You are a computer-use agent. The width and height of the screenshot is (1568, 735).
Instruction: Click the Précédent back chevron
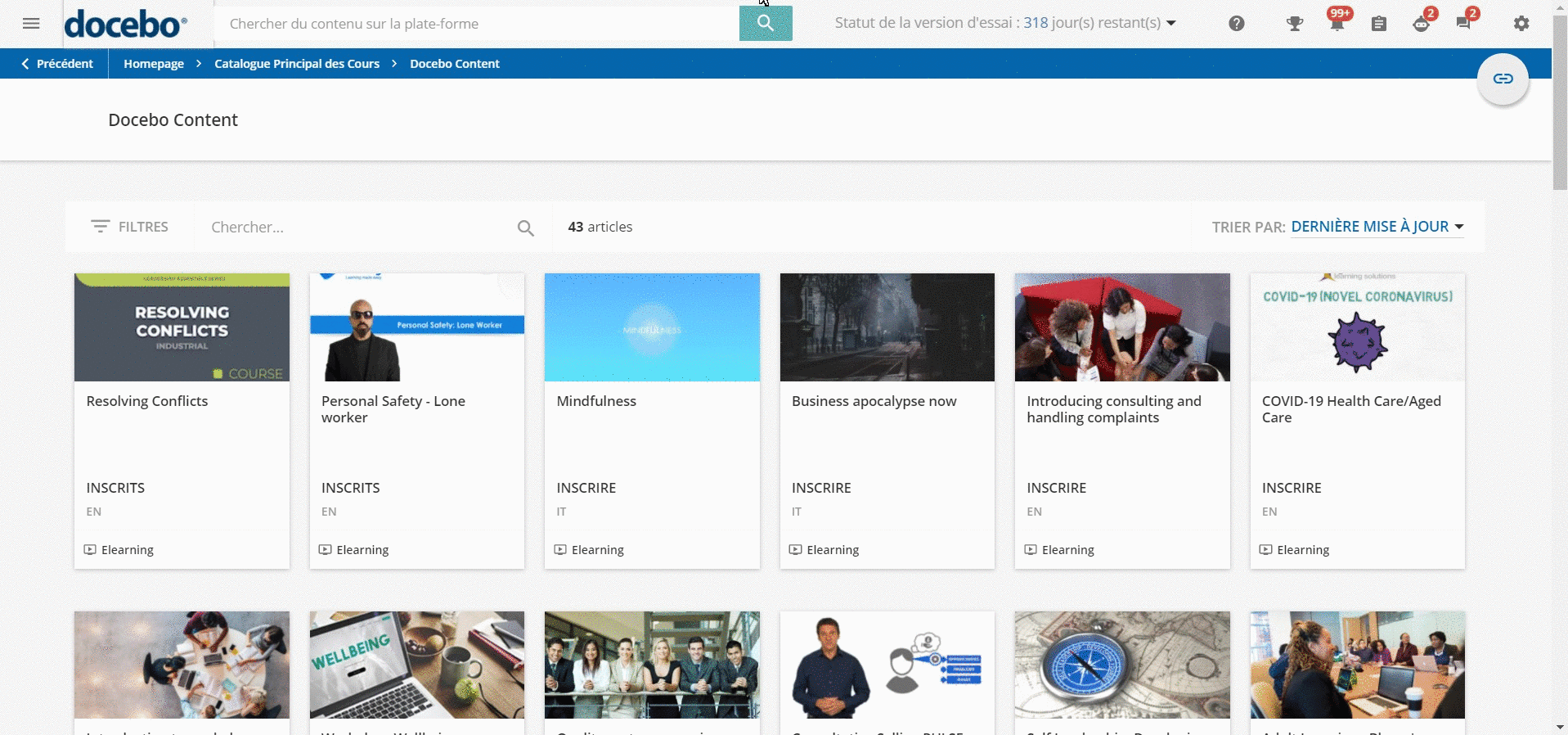coord(25,64)
